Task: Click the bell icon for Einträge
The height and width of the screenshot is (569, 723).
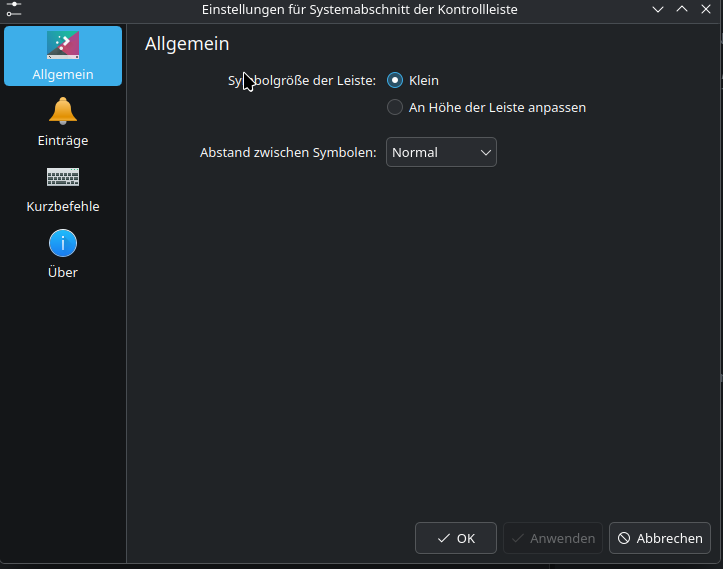Action: (x=63, y=110)
